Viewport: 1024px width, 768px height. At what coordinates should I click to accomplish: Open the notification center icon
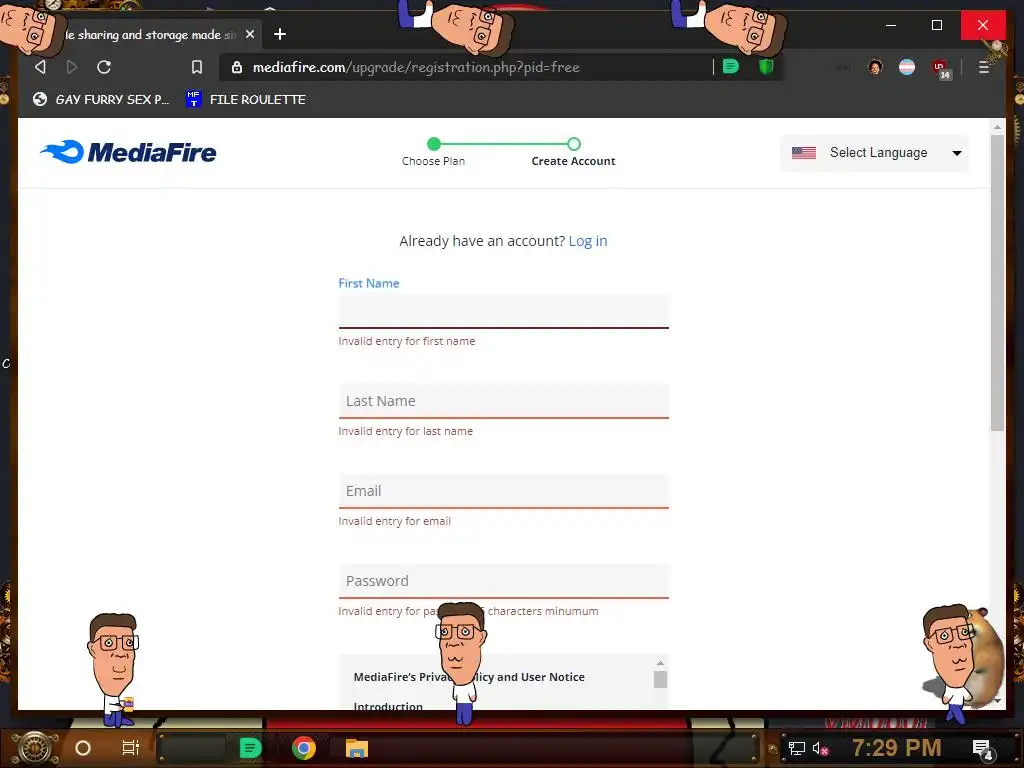point(983,749)
